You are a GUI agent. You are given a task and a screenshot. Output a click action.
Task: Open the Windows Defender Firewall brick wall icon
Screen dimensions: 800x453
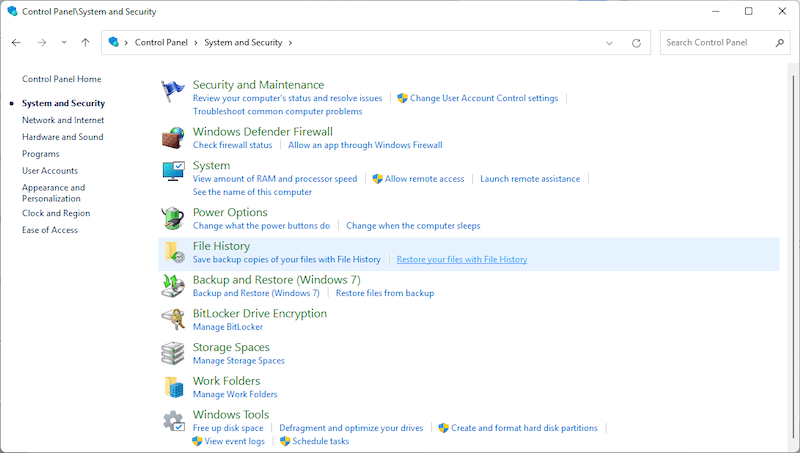coord(173,138)
